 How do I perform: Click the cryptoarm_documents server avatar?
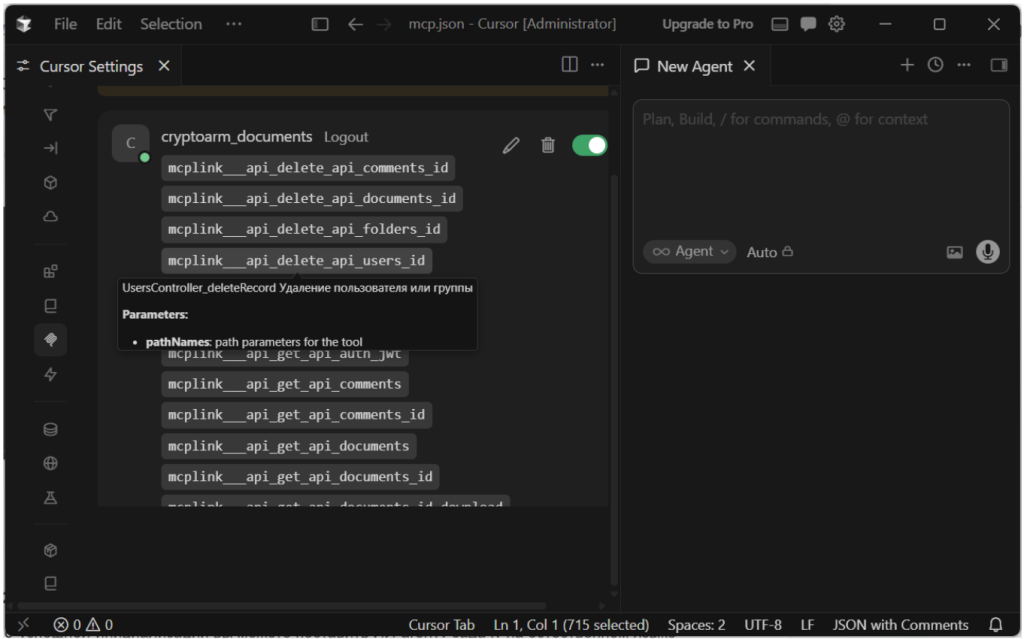(x=131, y=143)
